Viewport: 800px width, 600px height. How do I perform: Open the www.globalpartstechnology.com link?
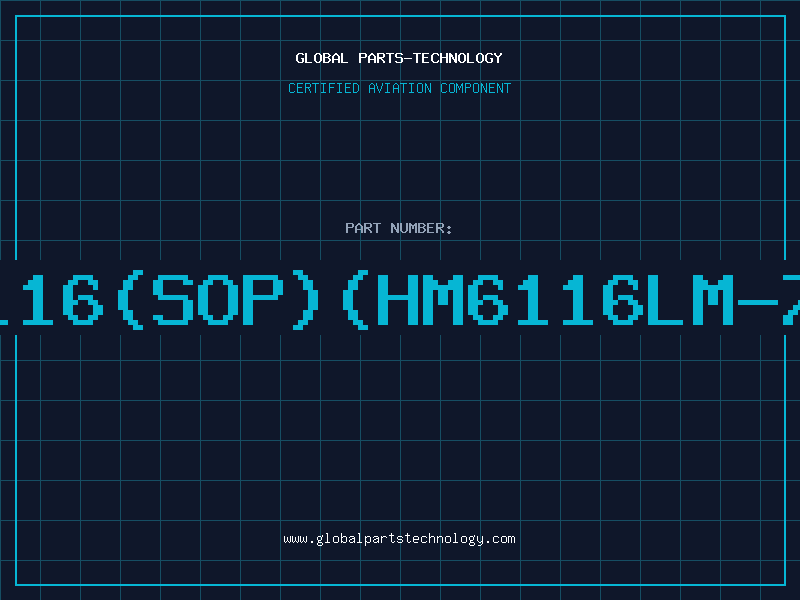(x=399, y=539)
